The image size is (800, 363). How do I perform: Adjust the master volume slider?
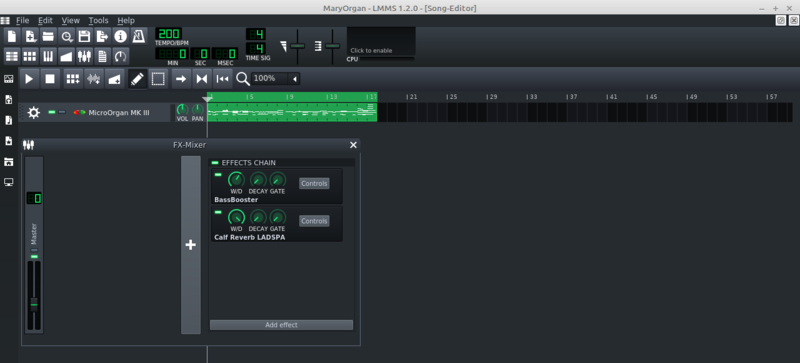297,46
